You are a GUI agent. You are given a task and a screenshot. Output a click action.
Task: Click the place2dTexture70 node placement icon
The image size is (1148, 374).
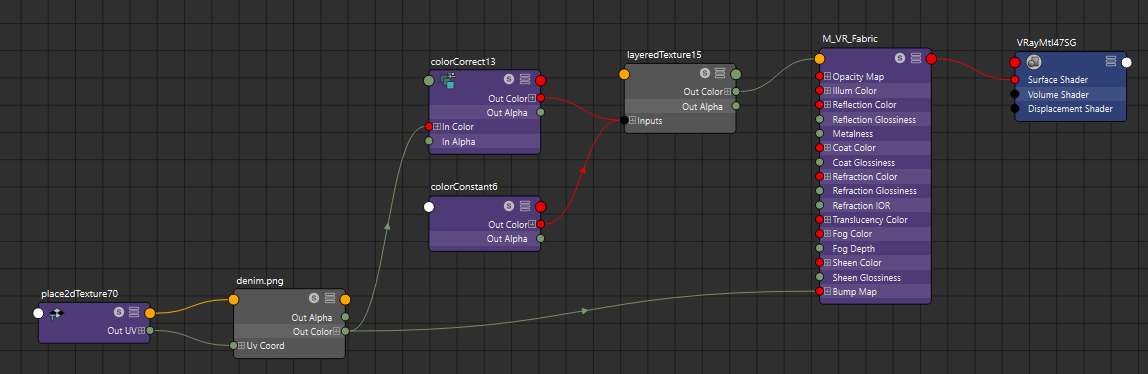coord(56,313)
